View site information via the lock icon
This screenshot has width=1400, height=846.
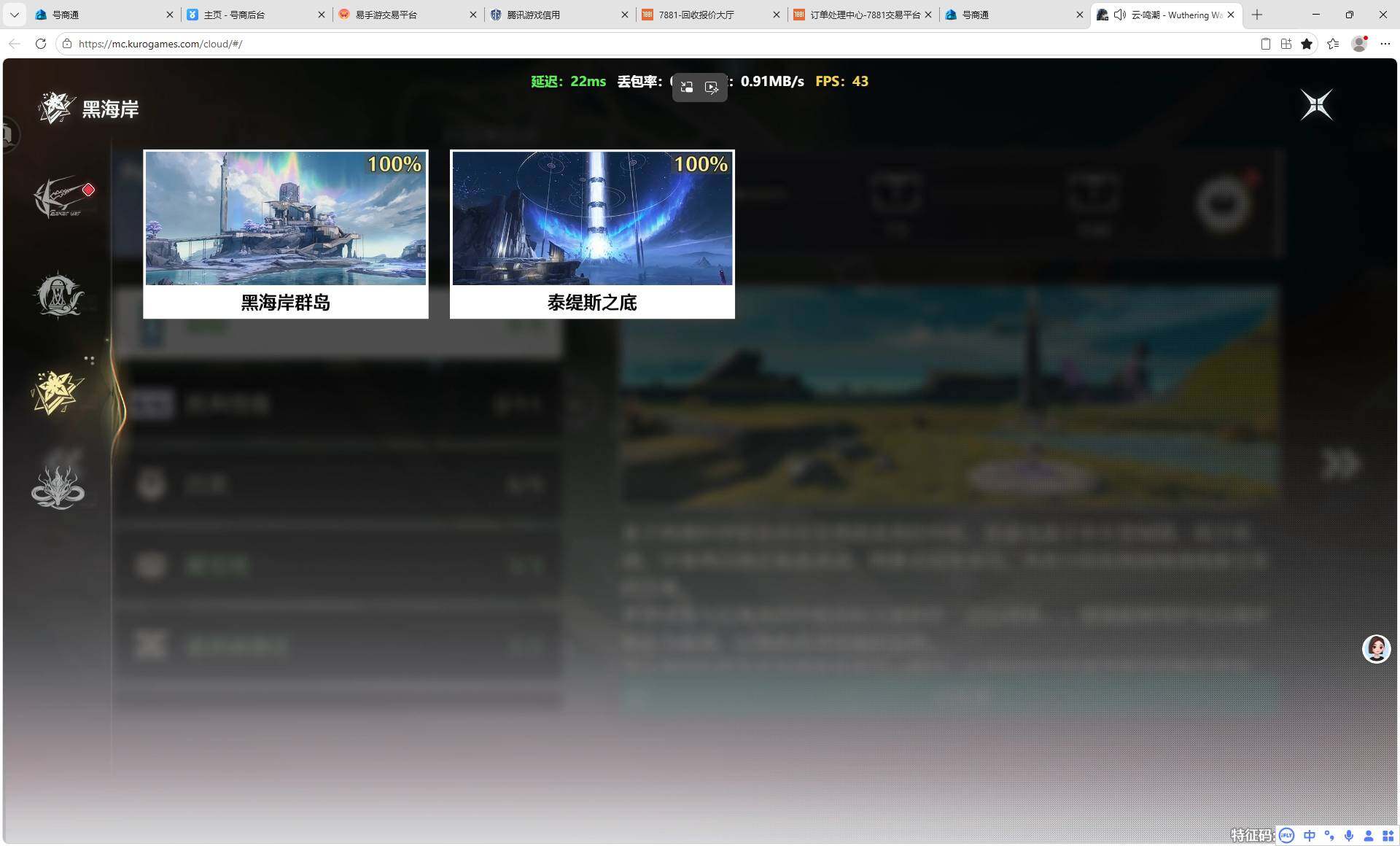[67, 44]
